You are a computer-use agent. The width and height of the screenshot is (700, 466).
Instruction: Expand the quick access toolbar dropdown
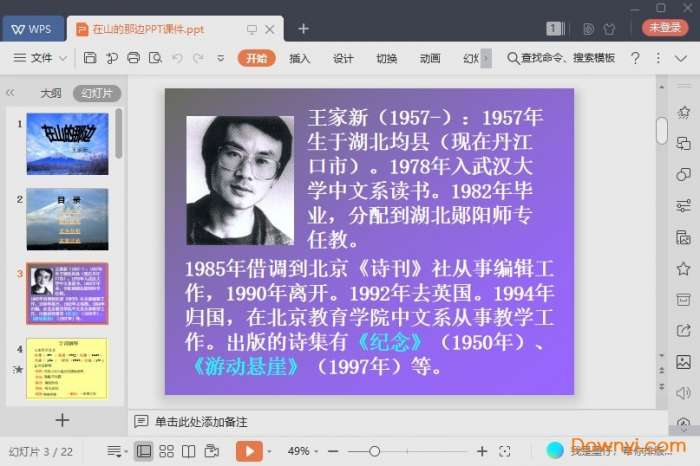(x=221, y=58)
